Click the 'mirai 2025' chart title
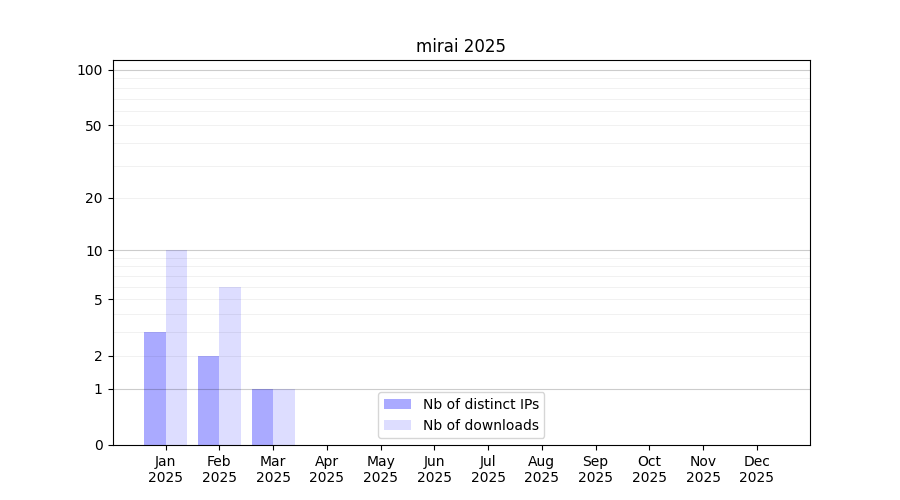900x500 pixels. click(461, 46)
